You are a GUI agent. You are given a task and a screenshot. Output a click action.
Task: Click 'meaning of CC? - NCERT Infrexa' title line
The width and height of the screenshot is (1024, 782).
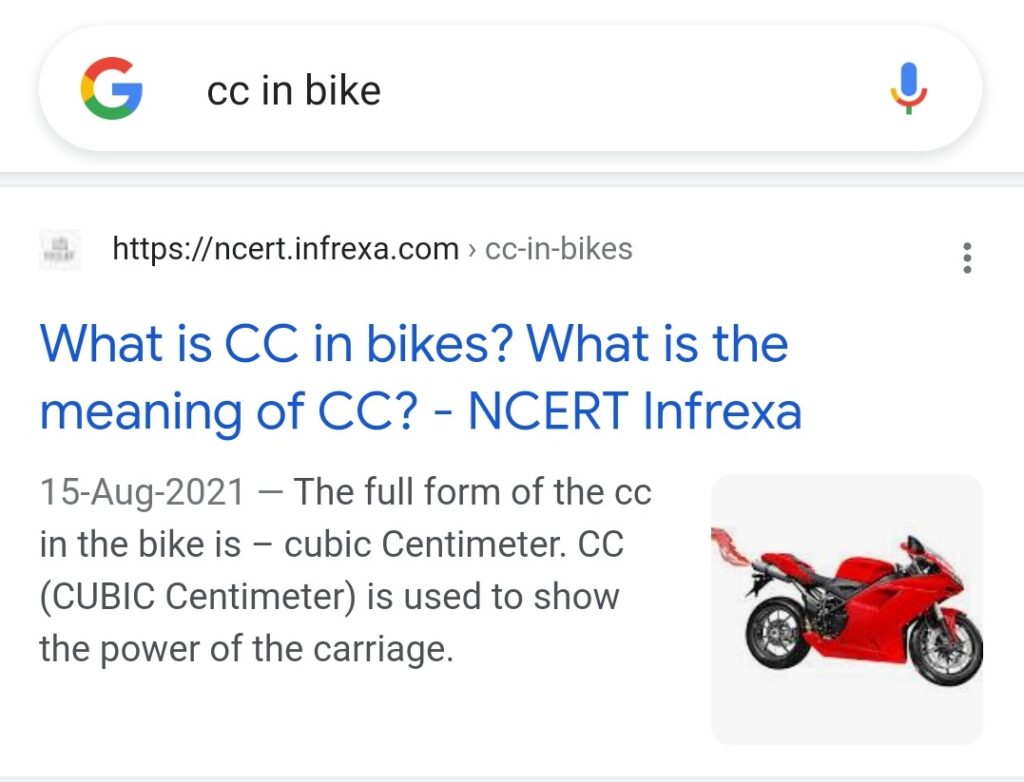point(421,411)
